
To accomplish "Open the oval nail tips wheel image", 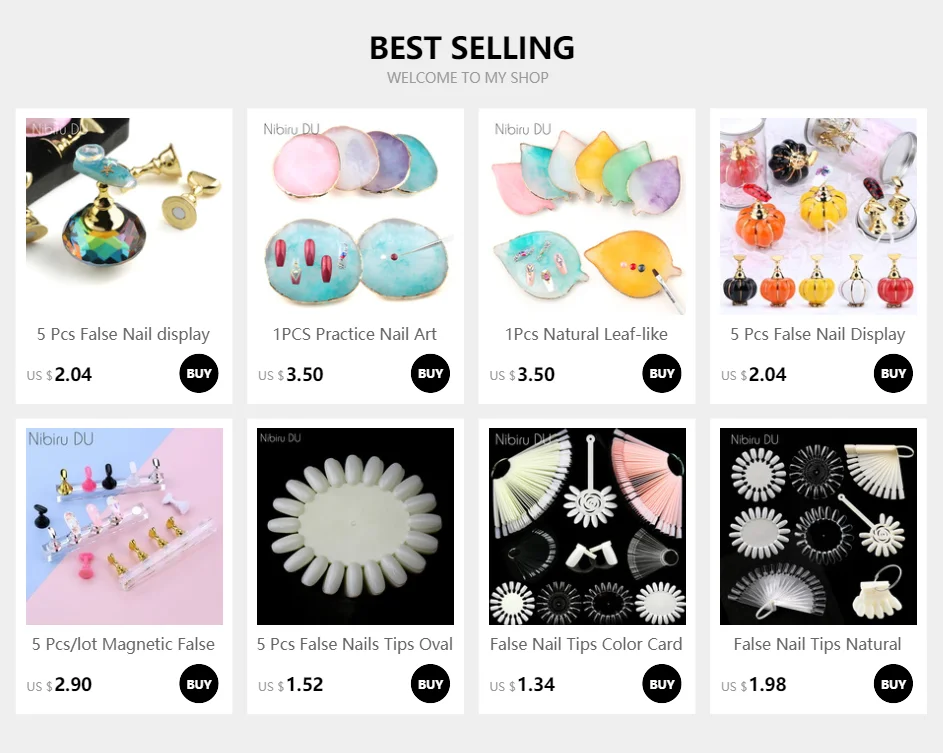I will [355, 526].
